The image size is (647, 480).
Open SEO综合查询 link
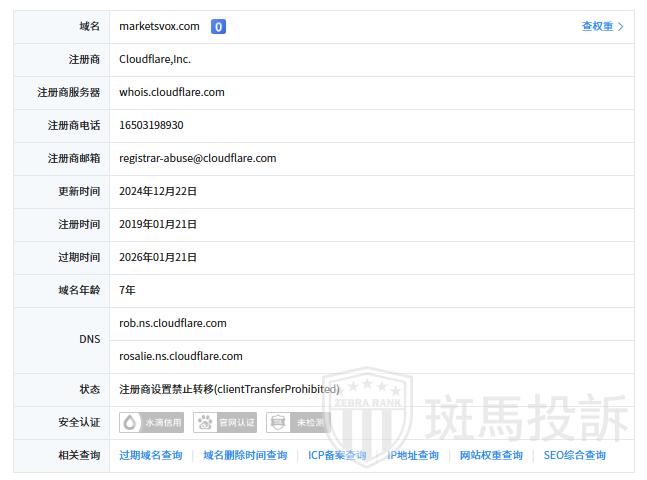coord(575,456)
